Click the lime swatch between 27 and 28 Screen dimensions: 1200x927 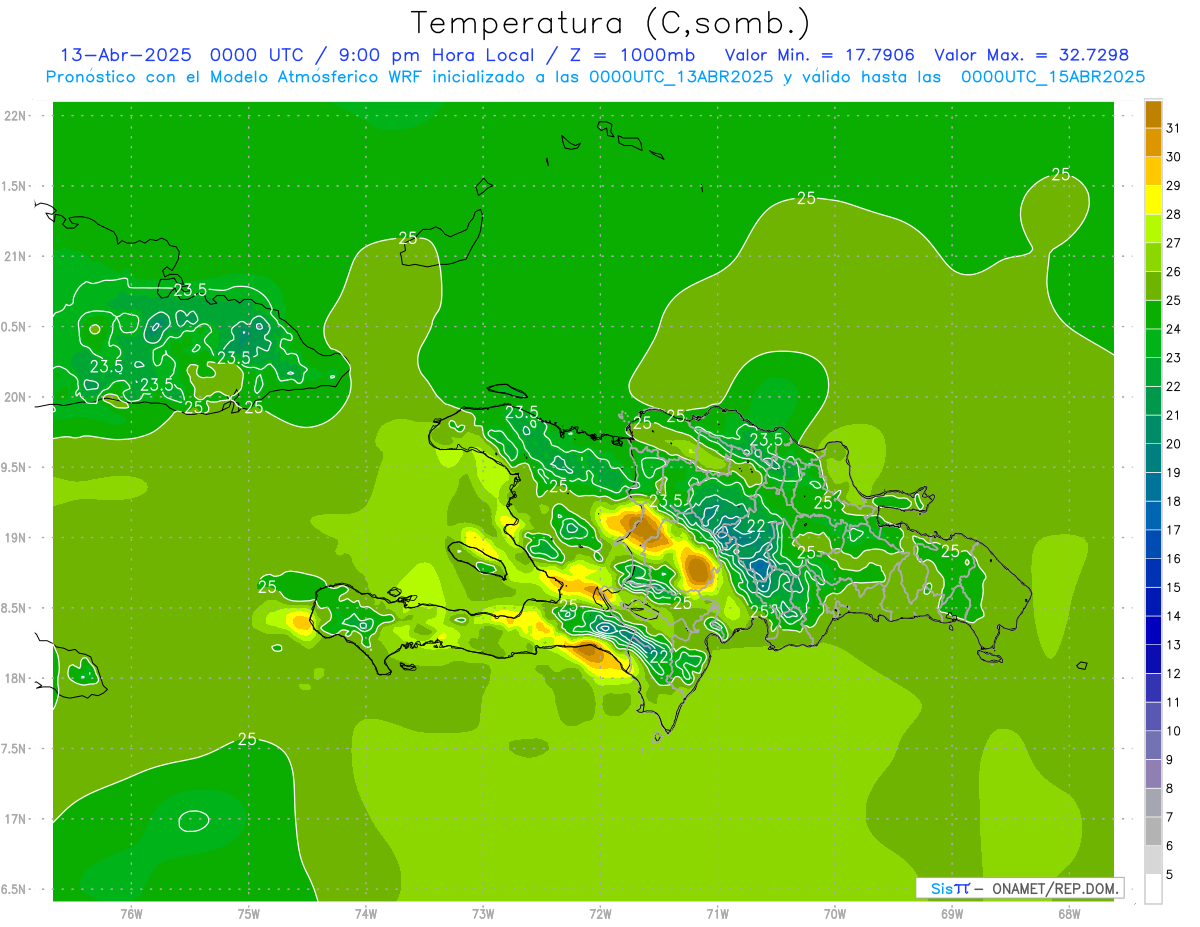1153,228
